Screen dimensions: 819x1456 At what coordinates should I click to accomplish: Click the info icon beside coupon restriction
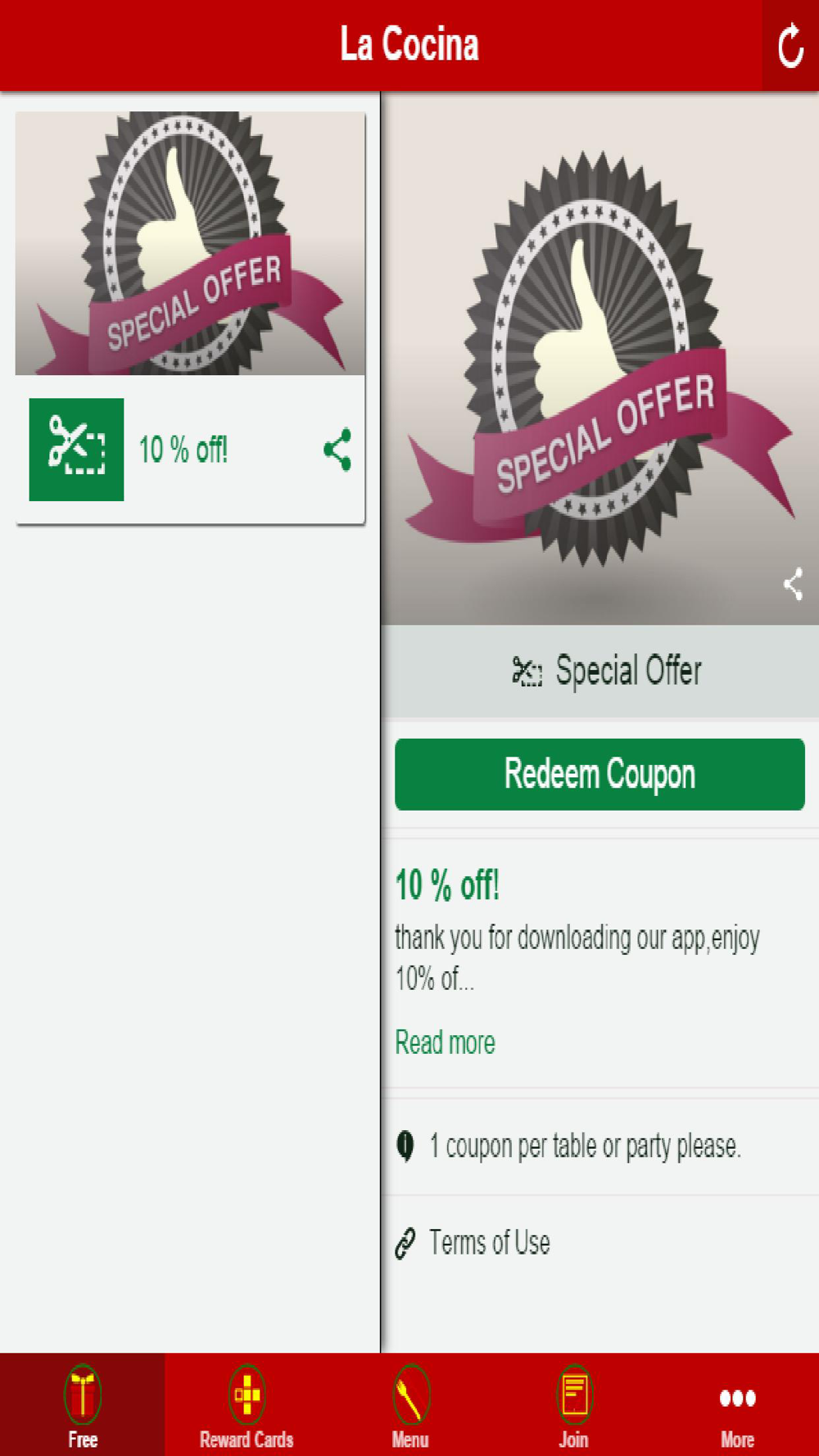[405, 1146]
